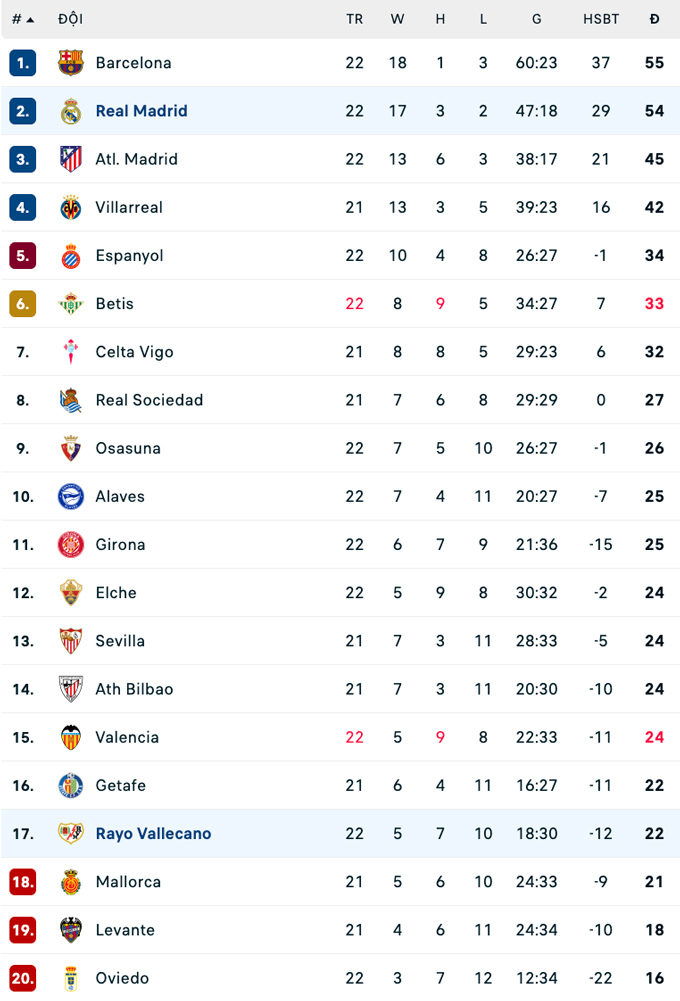Open the Celta Vigo team page
This screenshot has height=1001, width=680.
click(134, 352)
